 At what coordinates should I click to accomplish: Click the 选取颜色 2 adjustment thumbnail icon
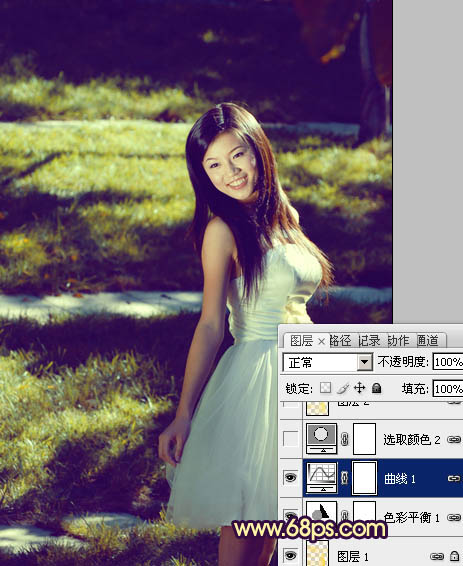click(322, 439)
